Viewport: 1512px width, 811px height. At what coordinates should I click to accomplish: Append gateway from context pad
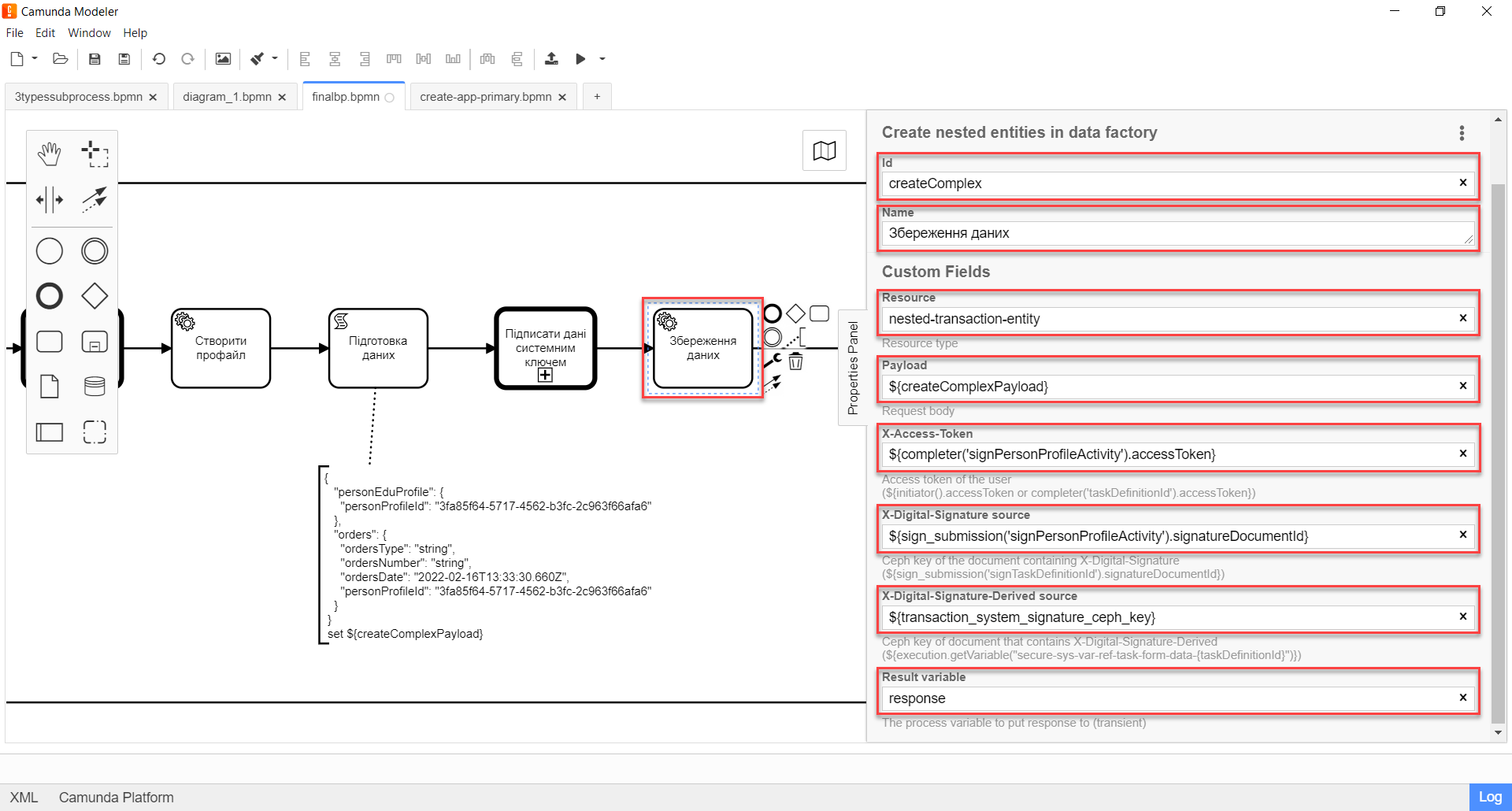click(x=795, y=313)
